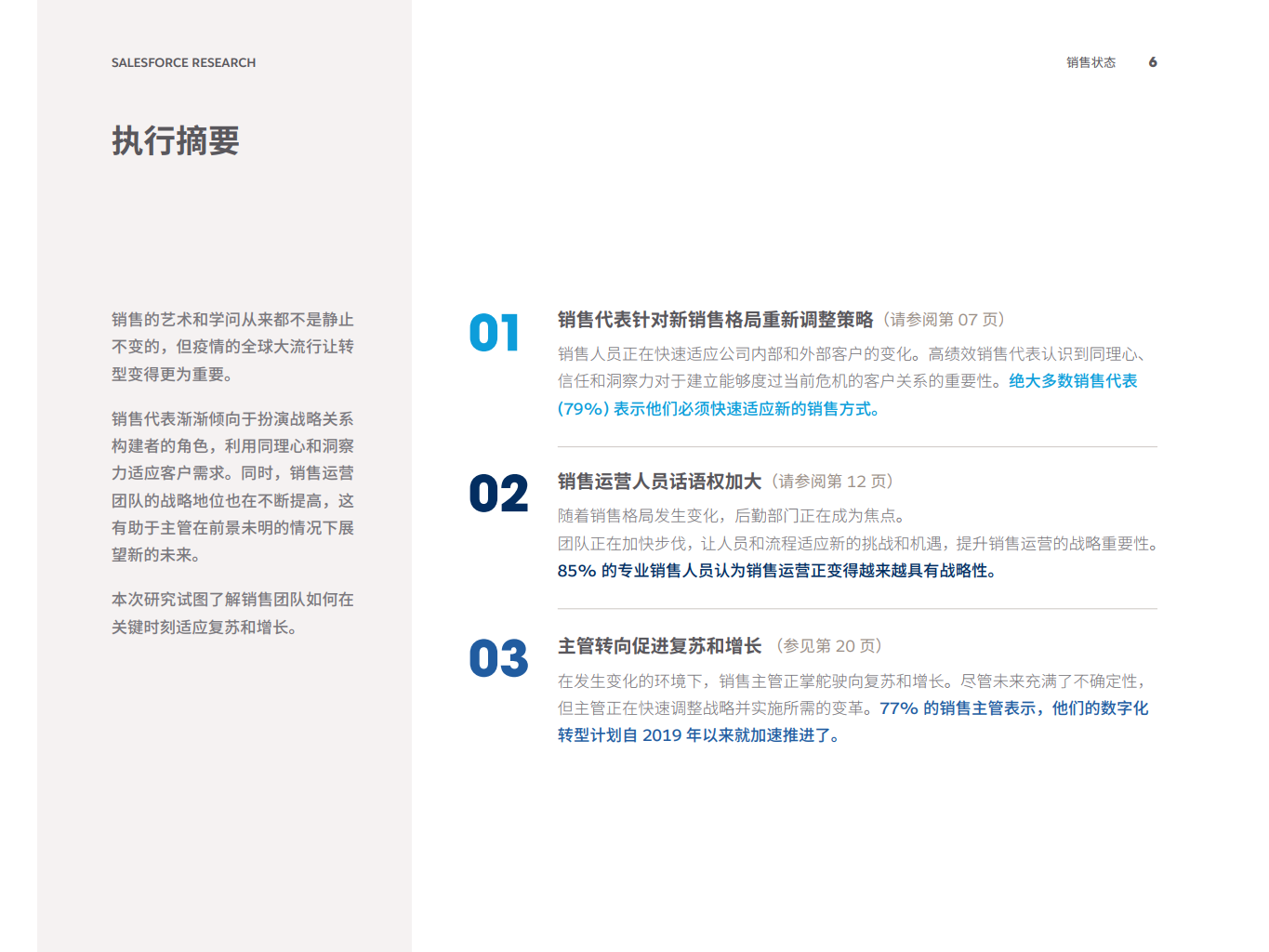
Task: Select the 执行摘要 page title
Action: 176,141
